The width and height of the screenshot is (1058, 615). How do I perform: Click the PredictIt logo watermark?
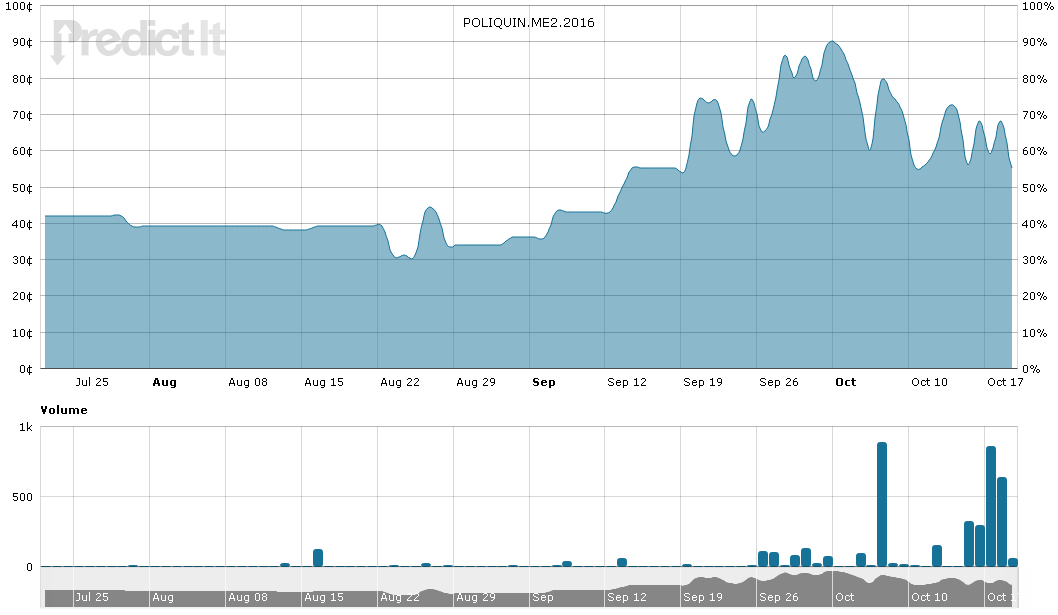coord(138,42)
